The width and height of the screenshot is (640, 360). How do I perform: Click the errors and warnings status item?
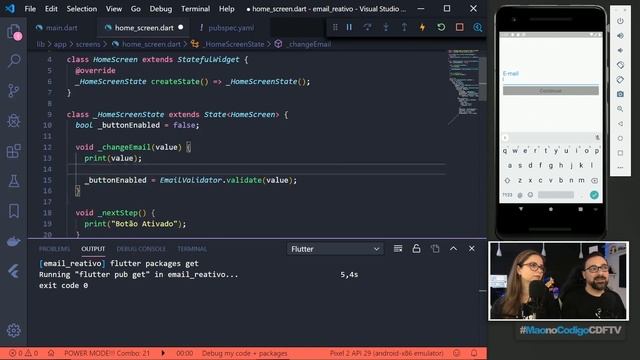pyautogui.click(x=23, y=353)
